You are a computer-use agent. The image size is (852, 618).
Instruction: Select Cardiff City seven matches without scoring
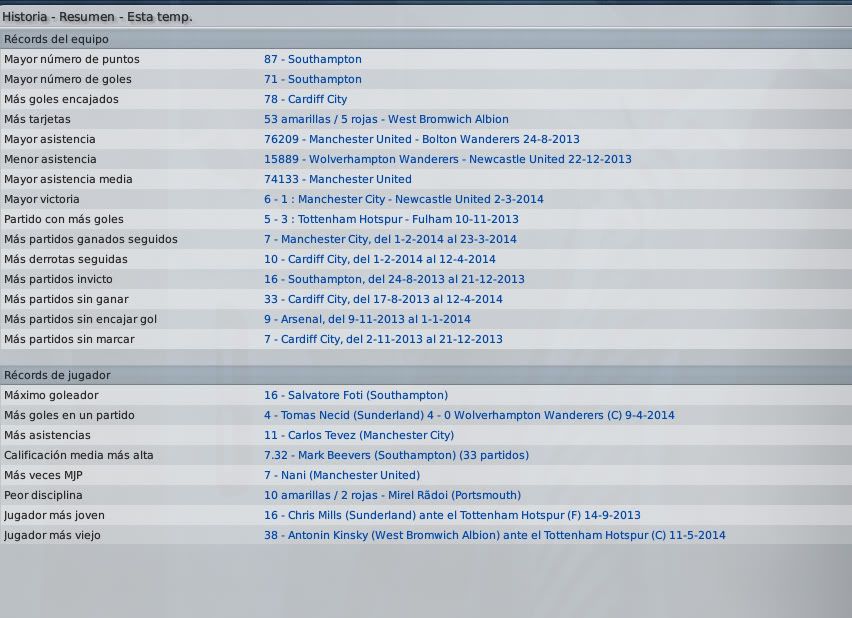pos(383,340)
